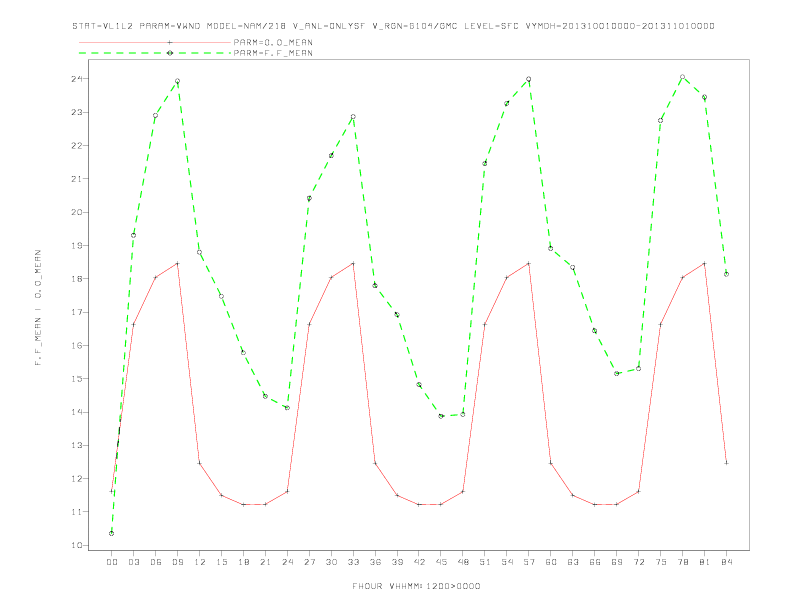Select the chart title text STAT=VL1L2

(x=103, y=26)
